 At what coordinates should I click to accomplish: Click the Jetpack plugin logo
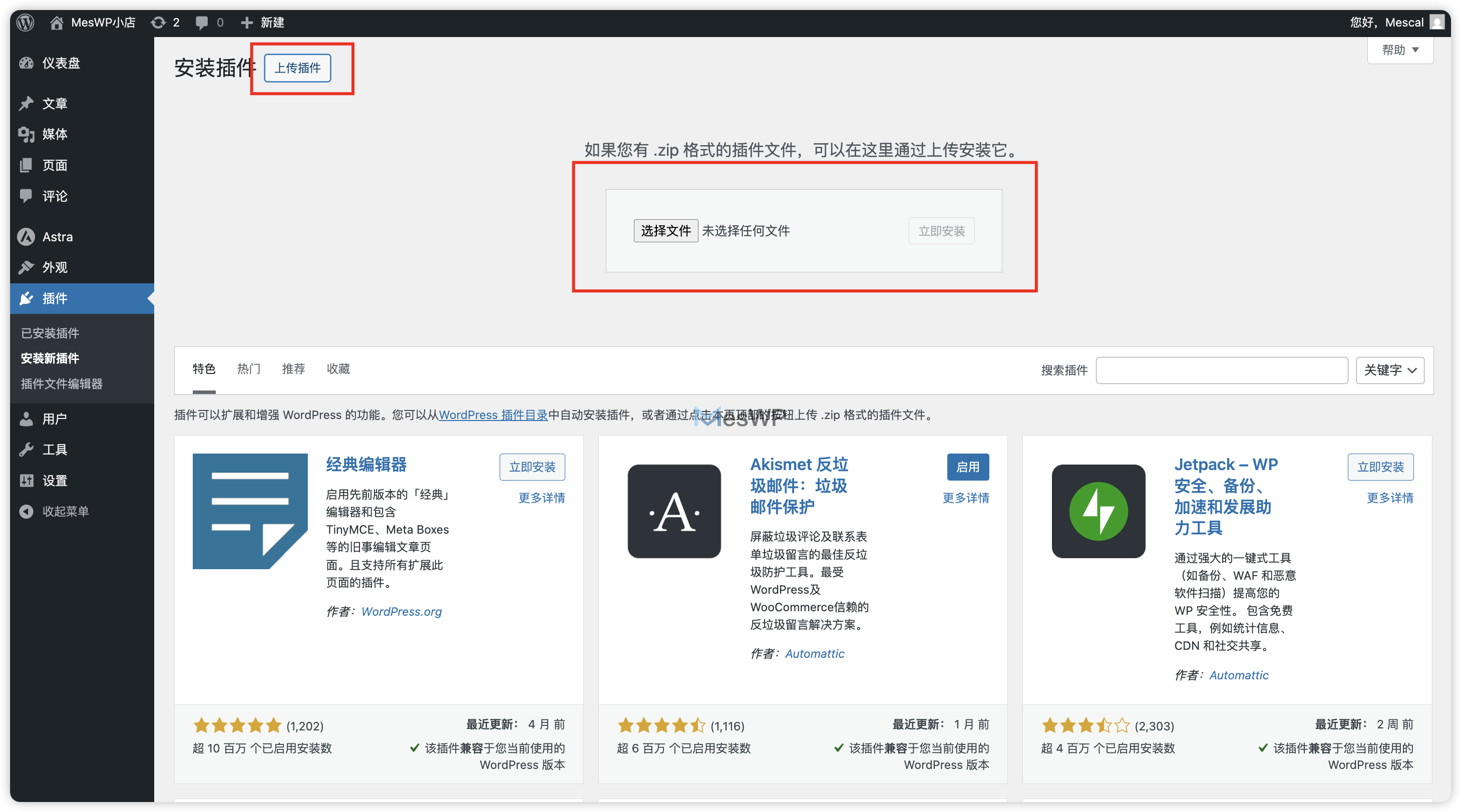(x=1098, y=511)
